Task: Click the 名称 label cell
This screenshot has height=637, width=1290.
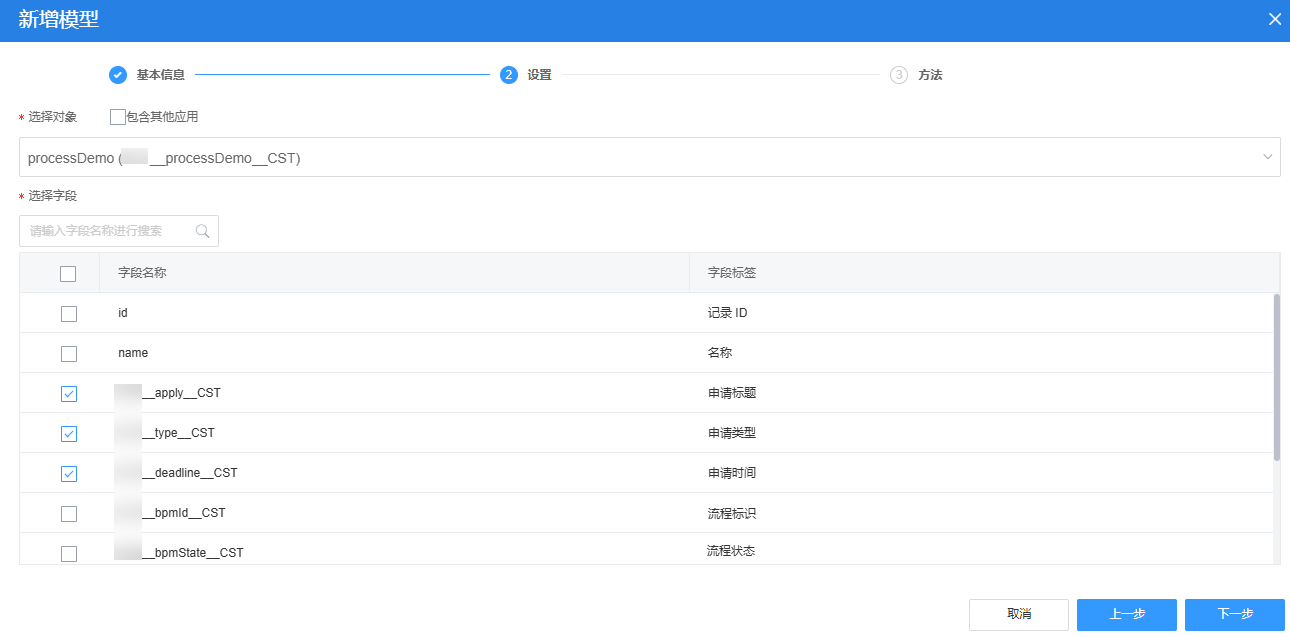Action: pyautogui.click(x=720, y=353)
